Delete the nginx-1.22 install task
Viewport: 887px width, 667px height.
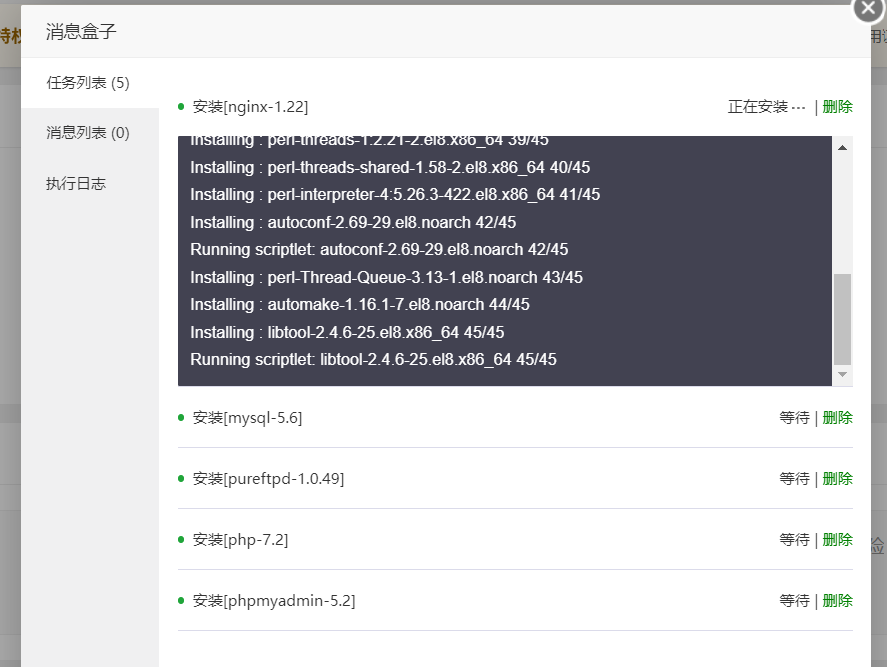[x=837, y=106]
